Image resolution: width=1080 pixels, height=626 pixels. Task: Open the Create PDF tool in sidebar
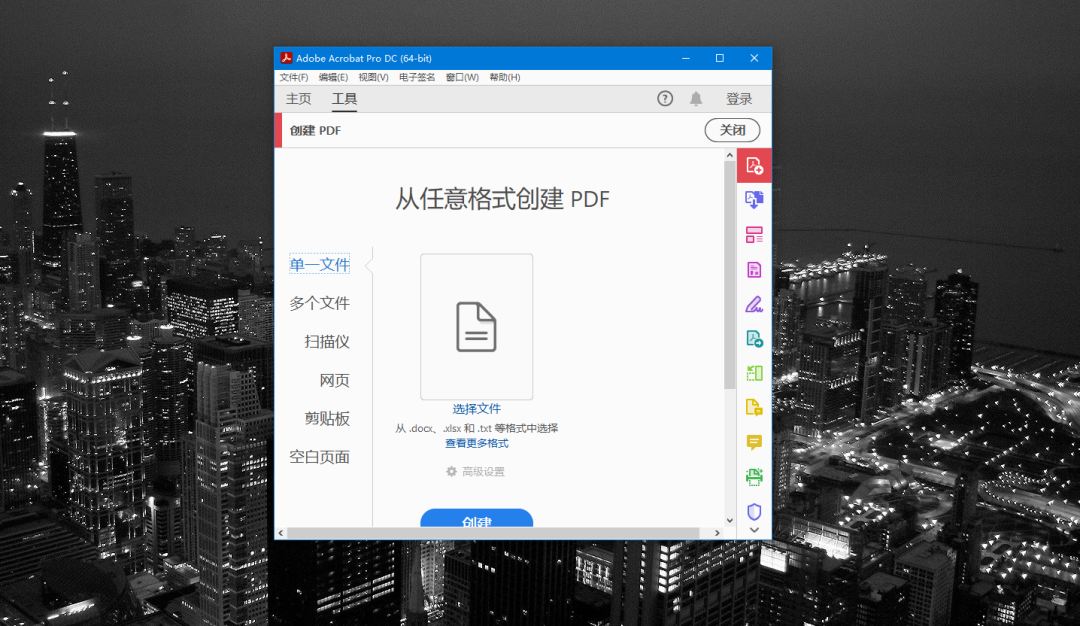(x=754, y=166)
